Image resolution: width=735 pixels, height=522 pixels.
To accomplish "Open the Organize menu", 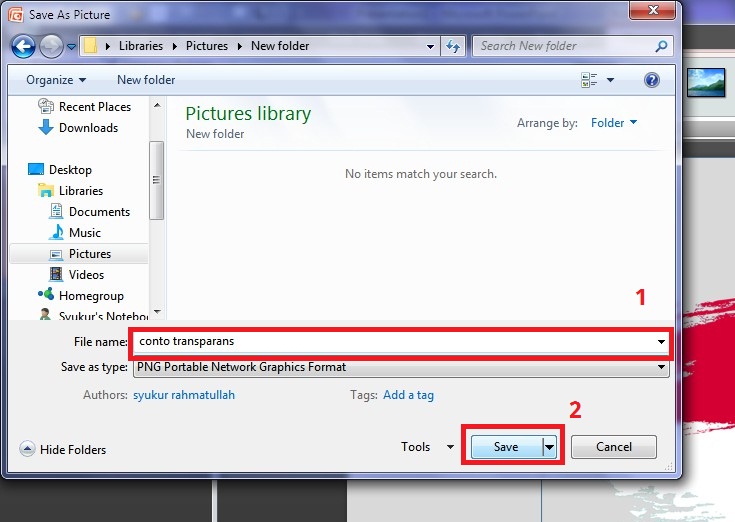I will click(x=56, y=80).
